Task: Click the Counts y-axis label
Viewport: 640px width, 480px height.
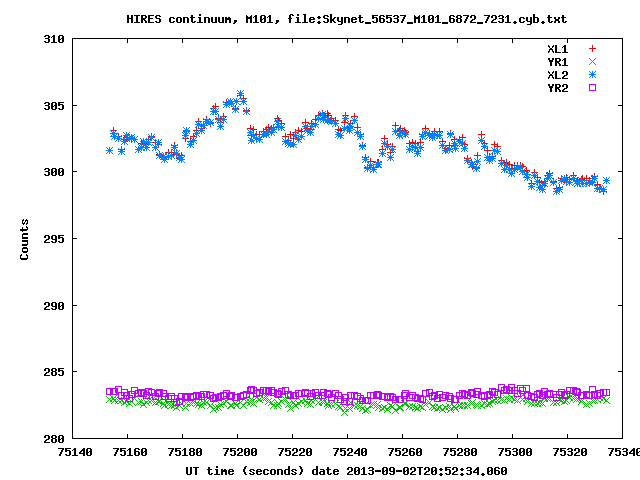Action: pos(24,239)
